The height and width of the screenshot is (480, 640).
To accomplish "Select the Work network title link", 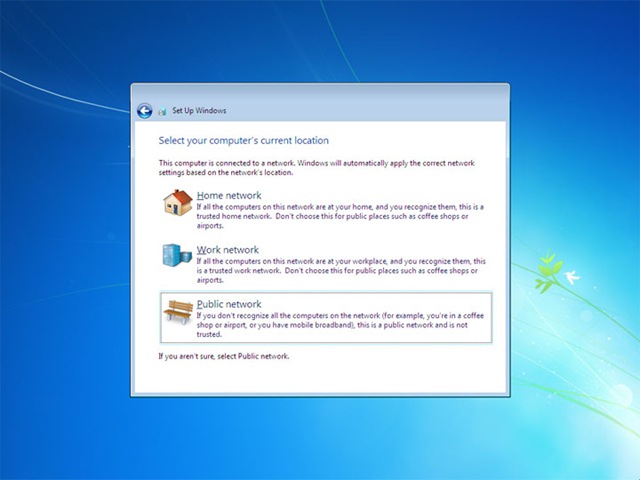I will (228, 250).
